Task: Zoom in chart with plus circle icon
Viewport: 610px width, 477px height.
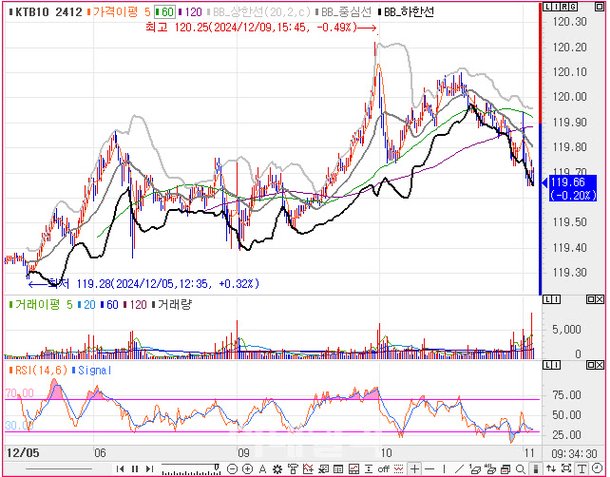Action: click(x=247, y=469)
